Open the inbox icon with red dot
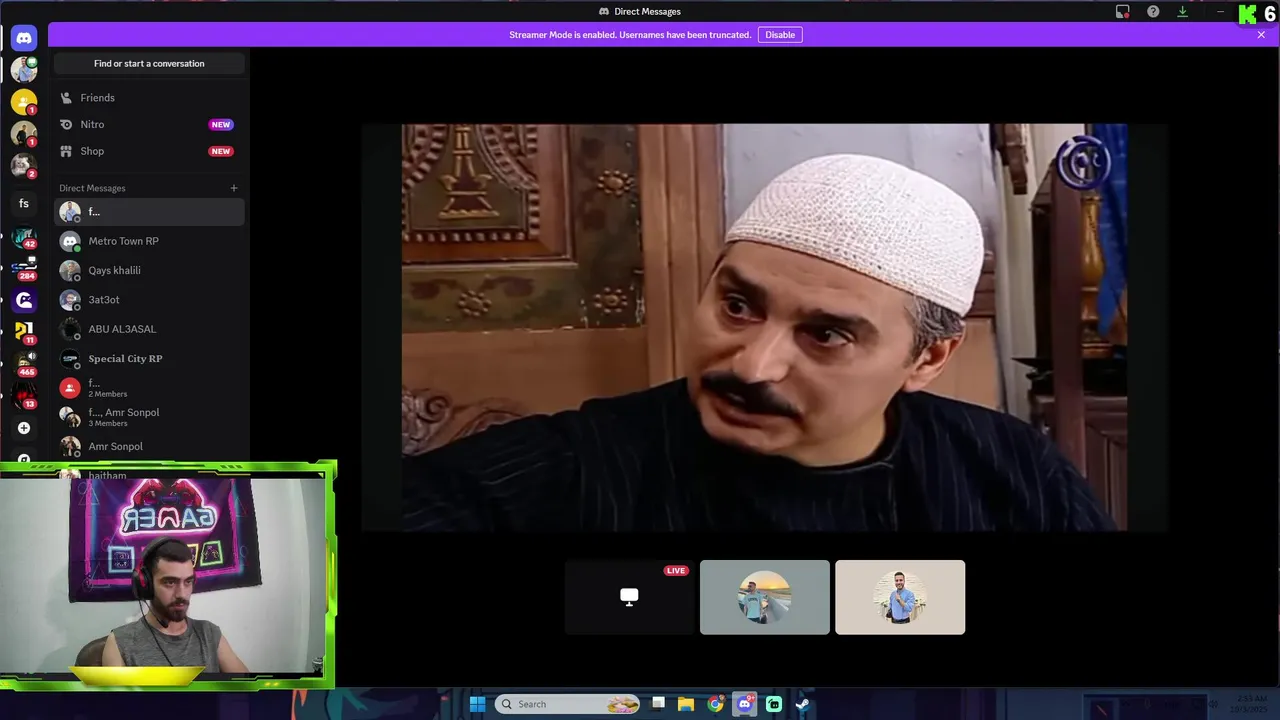 (x=1123, y=12)
